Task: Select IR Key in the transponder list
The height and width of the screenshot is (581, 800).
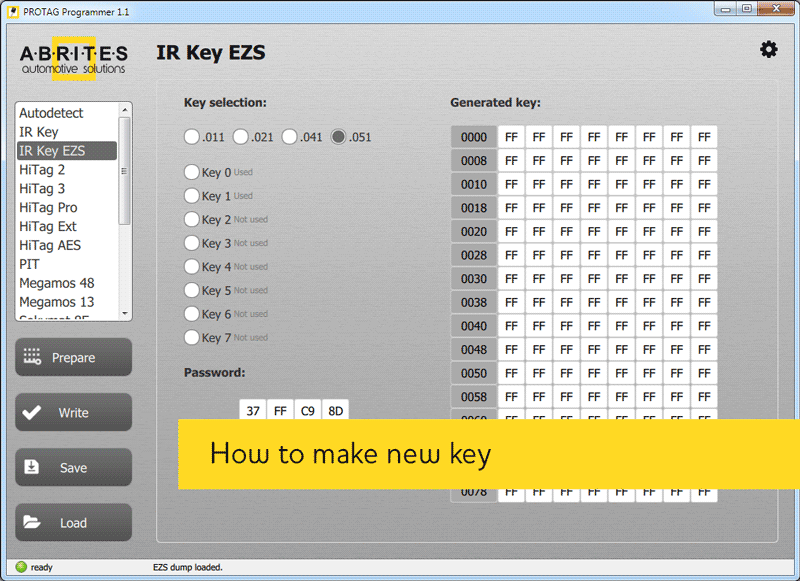Action: [67, 132]
